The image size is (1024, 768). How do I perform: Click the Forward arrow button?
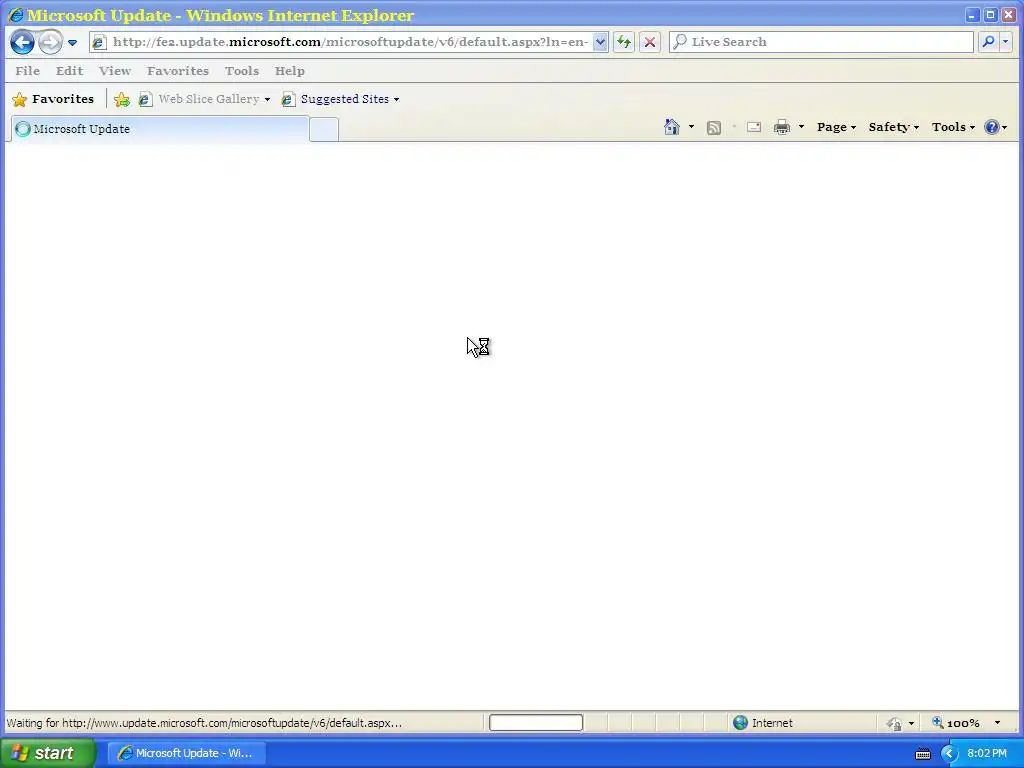click(x=50, y=42)
